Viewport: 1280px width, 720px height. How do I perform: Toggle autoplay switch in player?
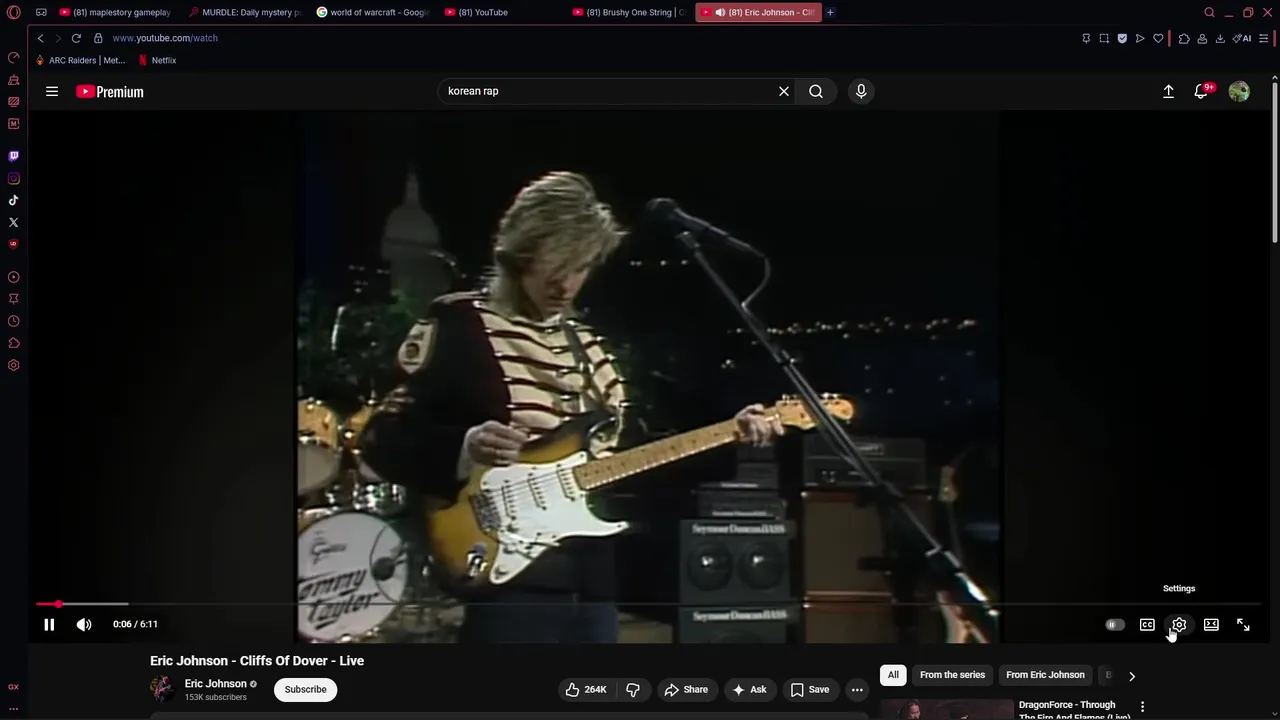click(x=1114, y=625)
